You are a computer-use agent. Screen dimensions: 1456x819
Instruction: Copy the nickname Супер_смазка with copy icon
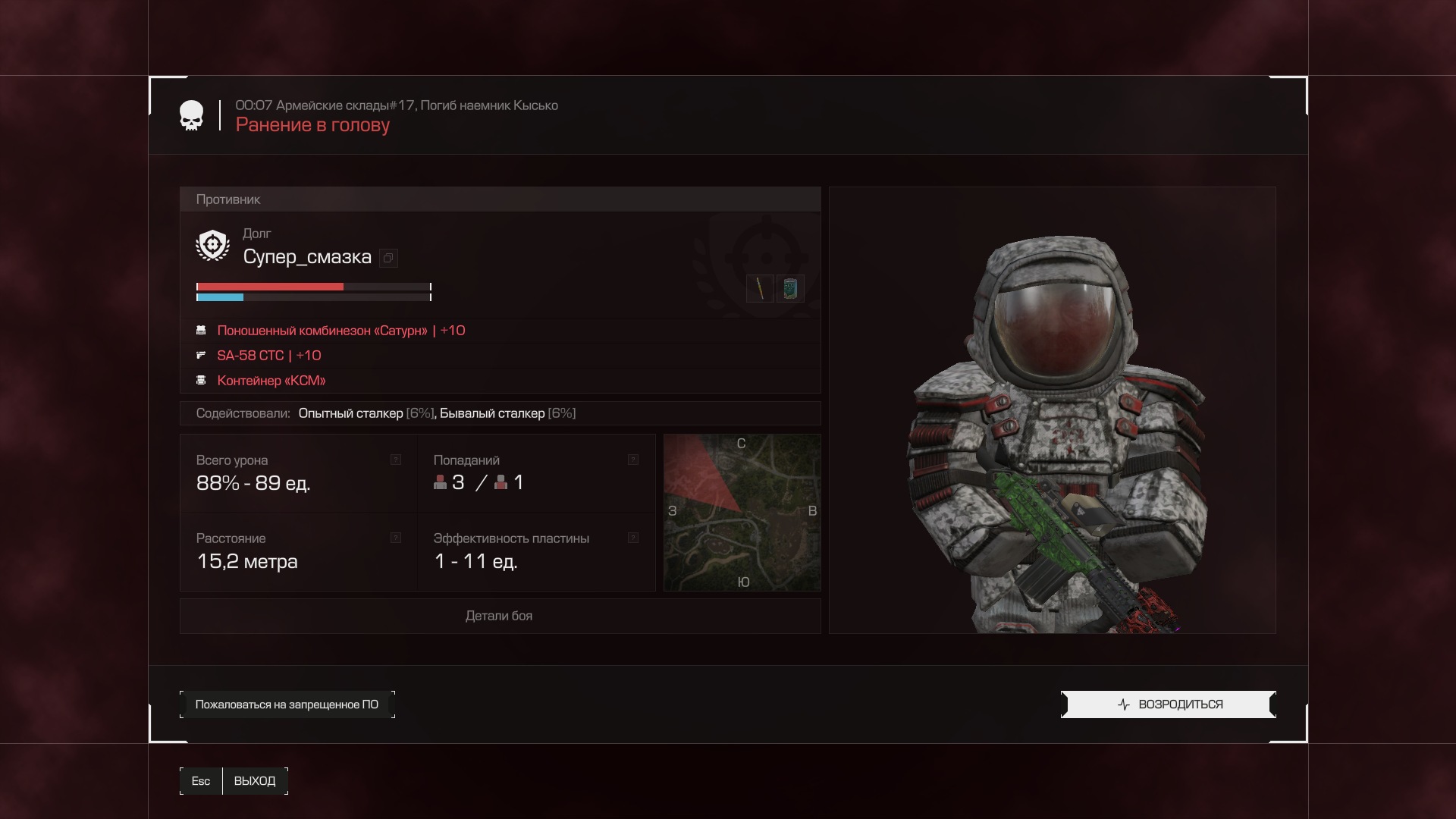(388, 258)
